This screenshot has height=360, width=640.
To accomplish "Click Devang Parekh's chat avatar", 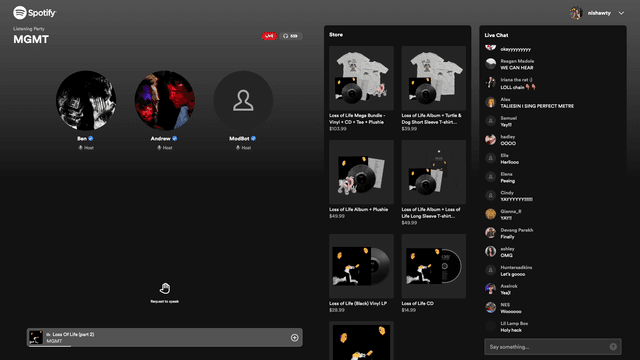I will tap(491, 233).
